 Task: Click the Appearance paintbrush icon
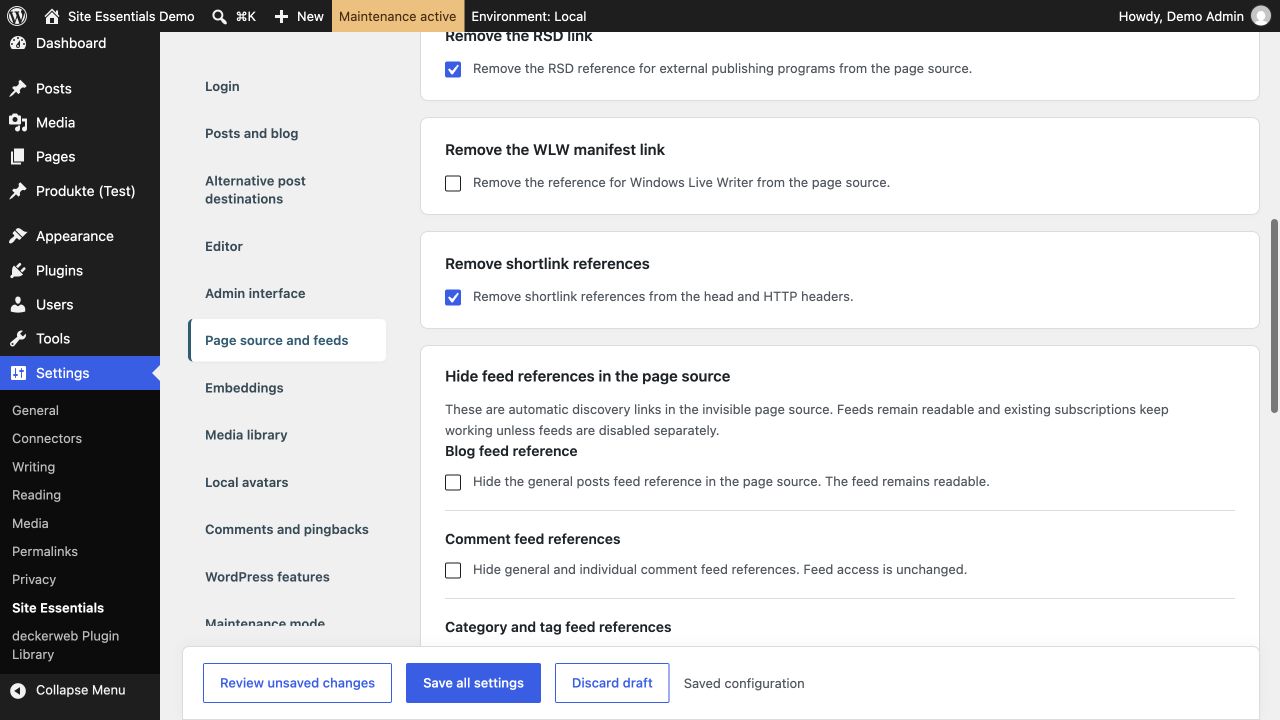[x=18, y=236]
